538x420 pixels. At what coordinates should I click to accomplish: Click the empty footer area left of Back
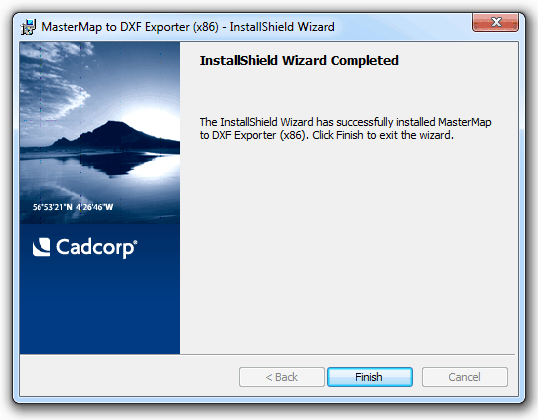coord(130,377)
